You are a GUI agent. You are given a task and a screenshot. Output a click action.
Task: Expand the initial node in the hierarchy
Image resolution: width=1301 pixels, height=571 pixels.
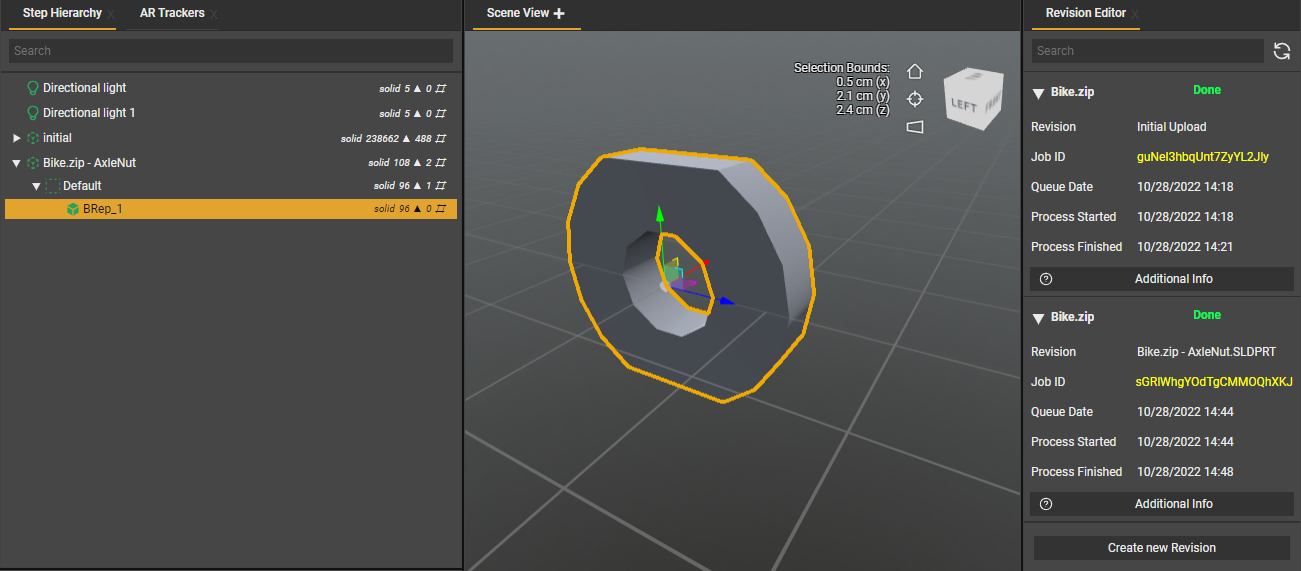[x=16, y=138]
